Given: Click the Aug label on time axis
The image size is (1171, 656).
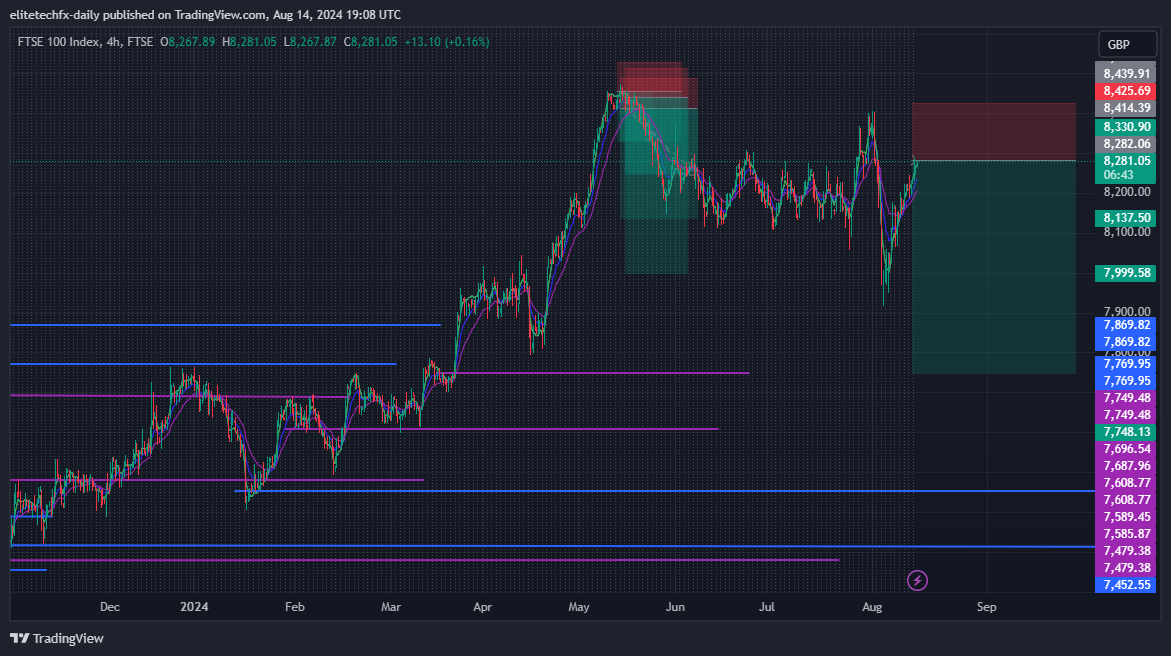Looking at the screenshot, I should pyautogui.click(x=872, y=607).
